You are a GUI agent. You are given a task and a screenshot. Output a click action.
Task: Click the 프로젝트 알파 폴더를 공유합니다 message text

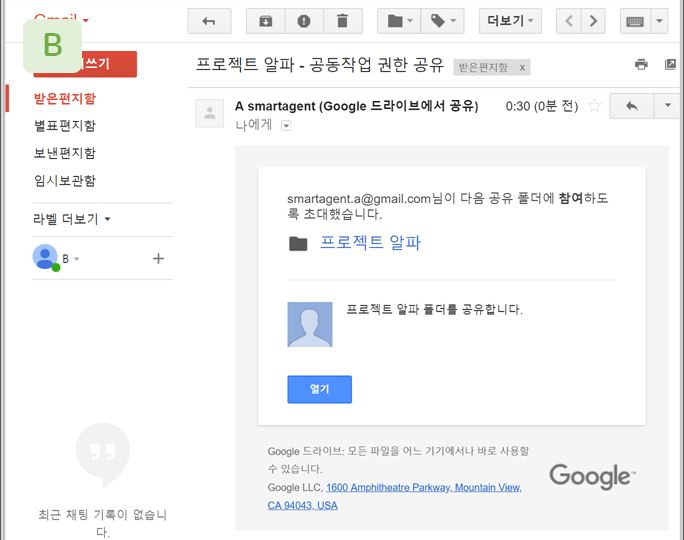coord(434,309)
